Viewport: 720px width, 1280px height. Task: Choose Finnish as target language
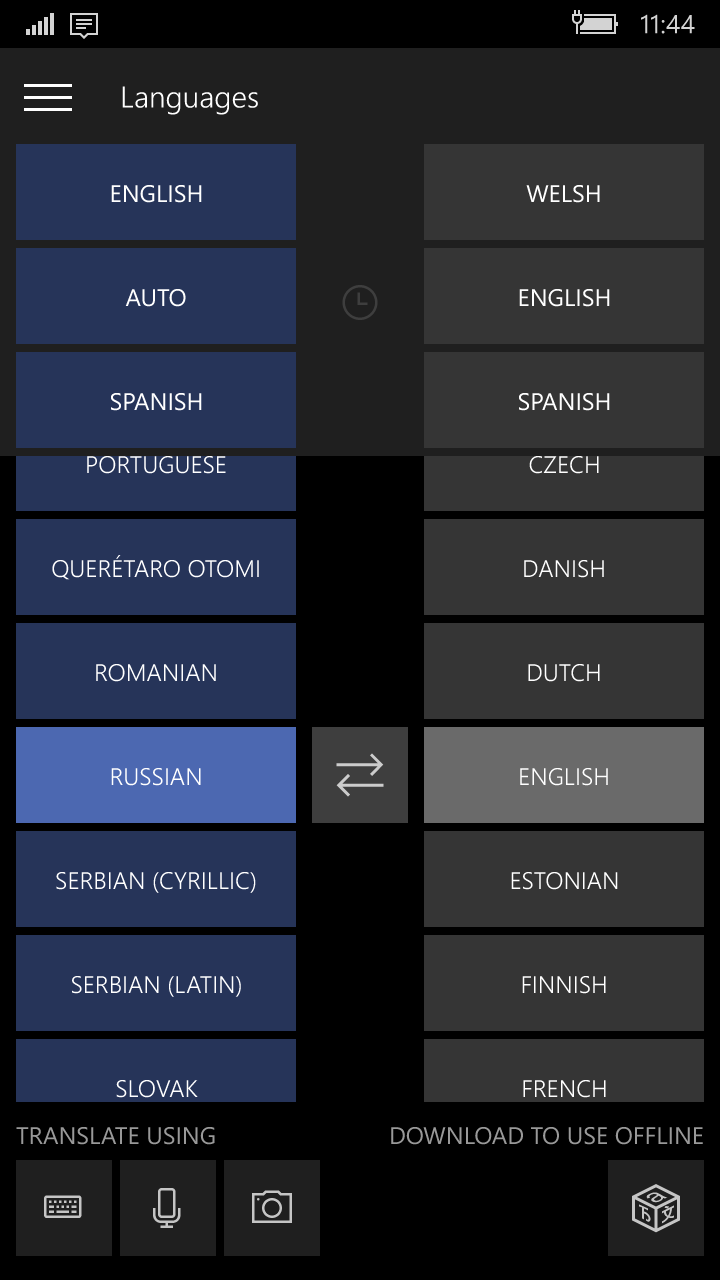coord(564,984)
